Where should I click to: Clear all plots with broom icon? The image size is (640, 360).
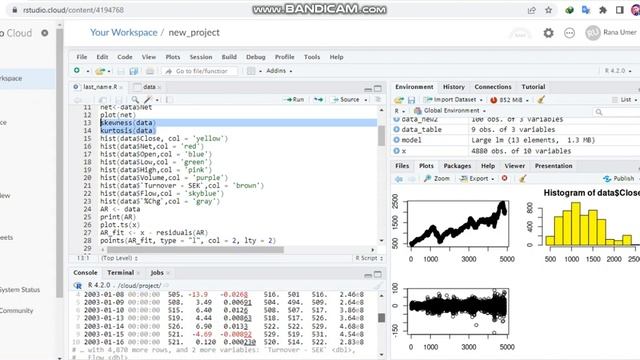coord(522,178)
